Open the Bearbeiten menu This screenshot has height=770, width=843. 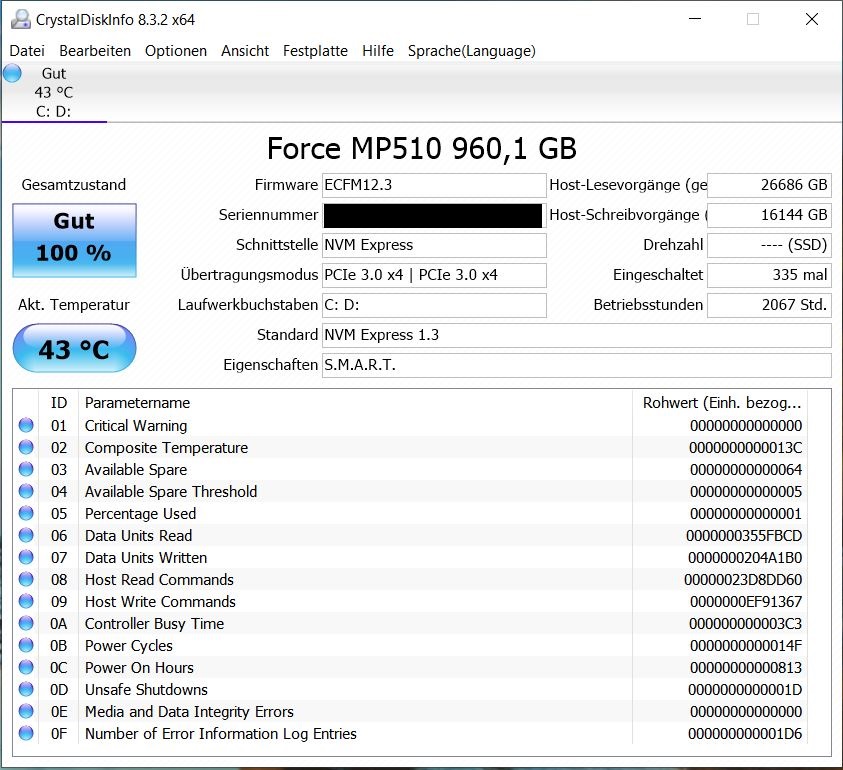(x=95, y=51)
